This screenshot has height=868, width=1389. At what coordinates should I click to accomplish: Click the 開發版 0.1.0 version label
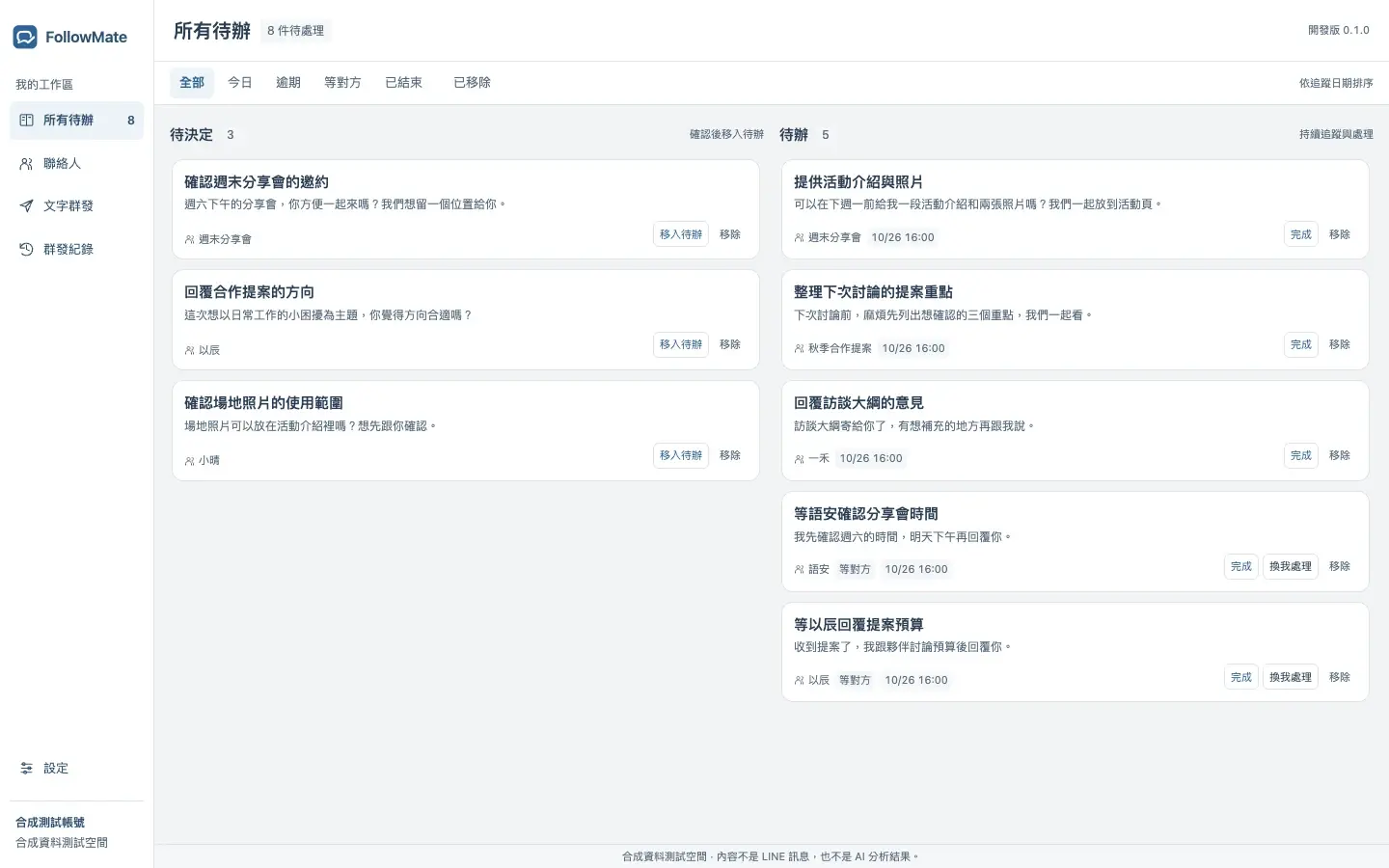[x=1339, y=31]
